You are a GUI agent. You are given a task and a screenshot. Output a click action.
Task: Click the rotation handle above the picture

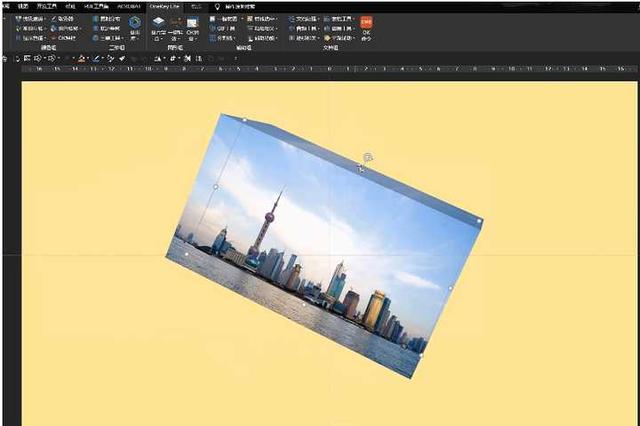coord(368,157)
